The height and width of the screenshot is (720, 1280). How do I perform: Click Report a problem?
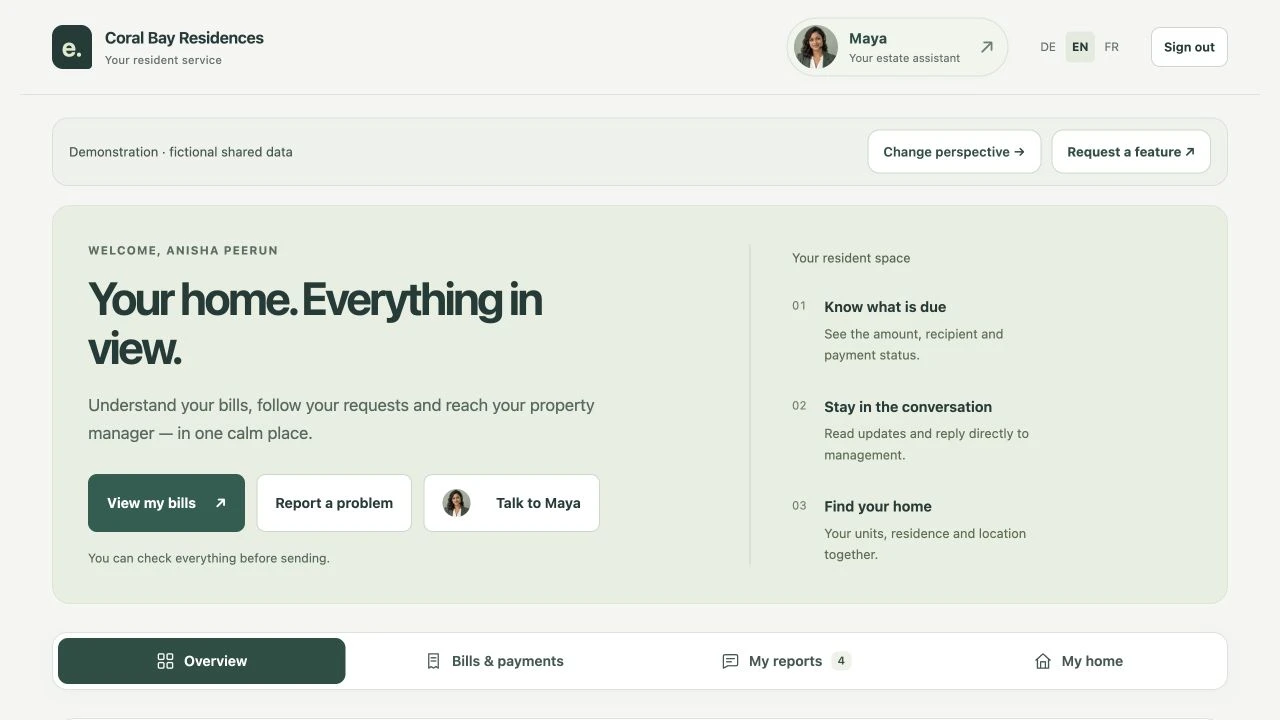click(x=334, y=503)
